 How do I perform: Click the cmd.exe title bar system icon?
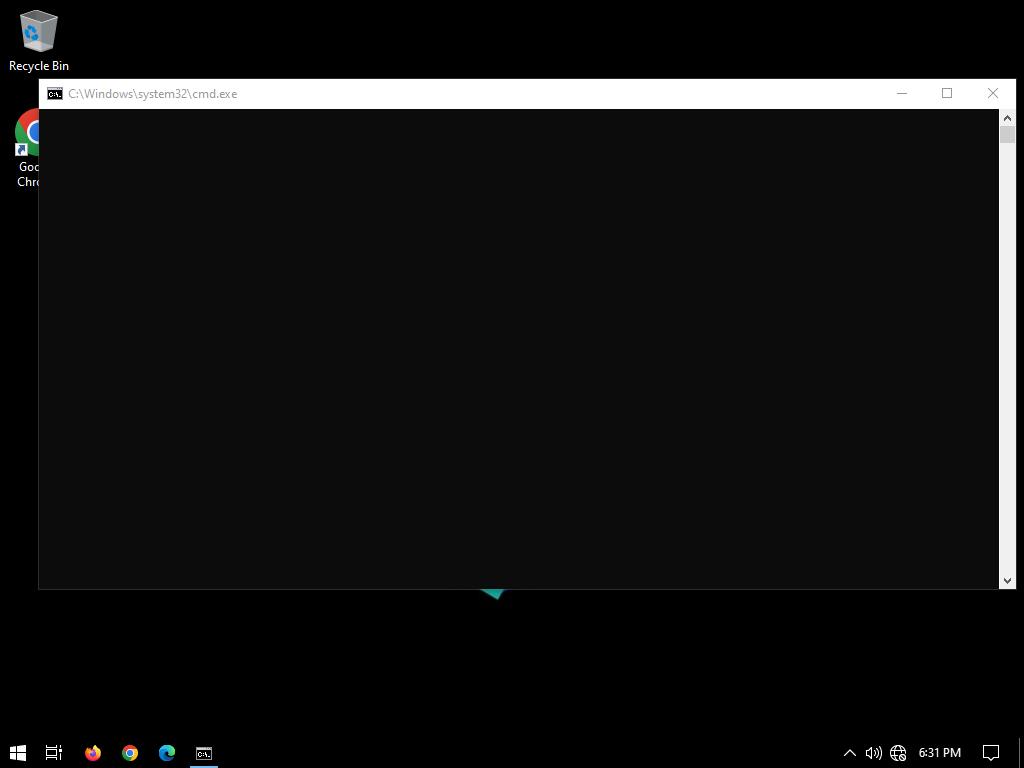(55, 94)
